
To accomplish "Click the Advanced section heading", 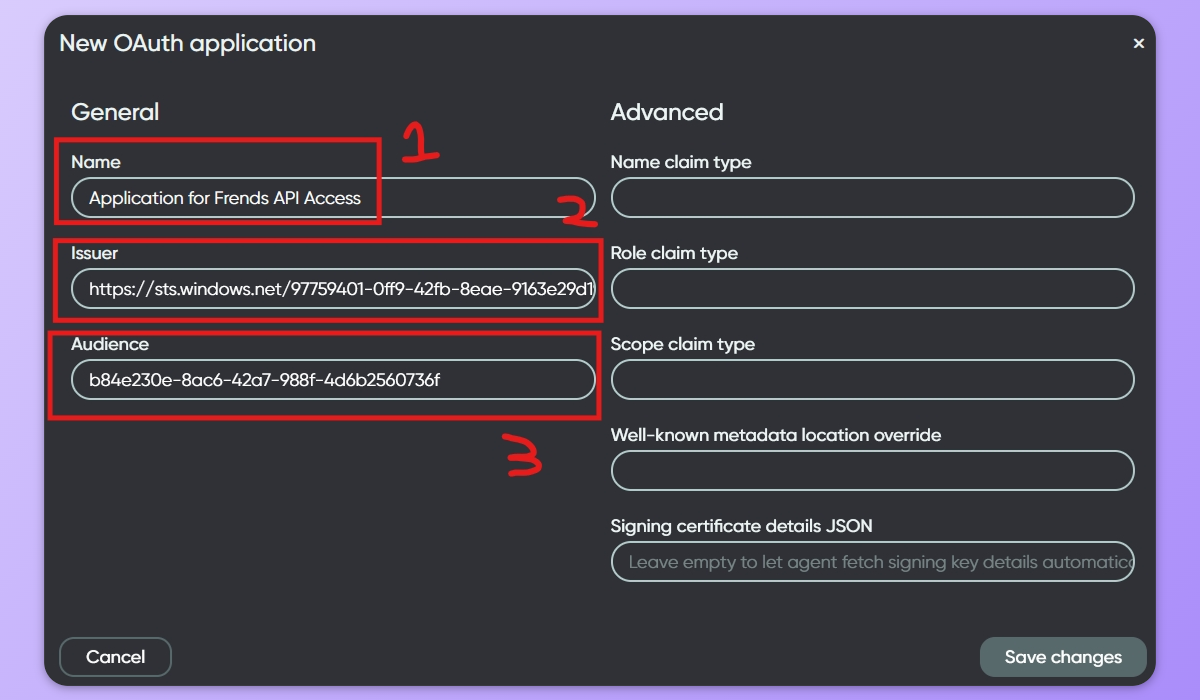I will pyautogui.click(x=667, y=112).
